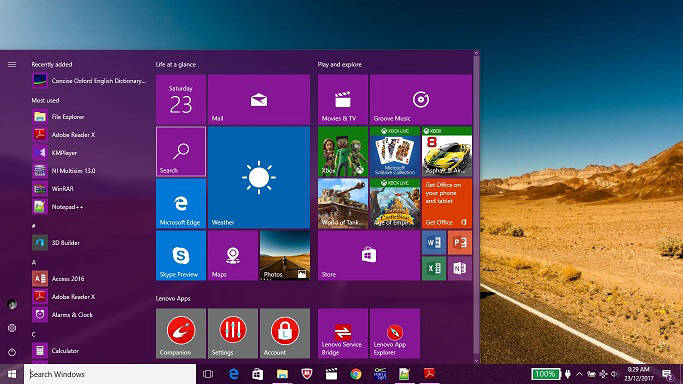Open Edge from the taskbar
Viewport: 683px width, 384px height.
pyautogui.click(x=234, y=374)
